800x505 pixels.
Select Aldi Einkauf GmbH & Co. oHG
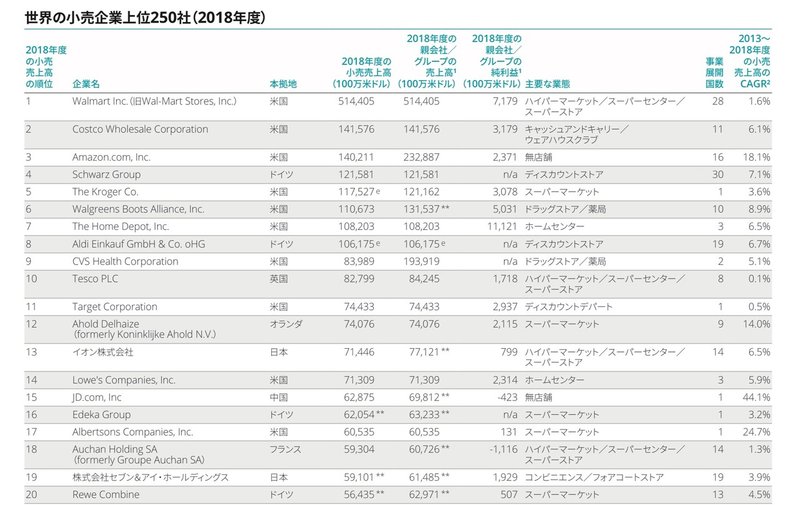(x=138, y=244)
